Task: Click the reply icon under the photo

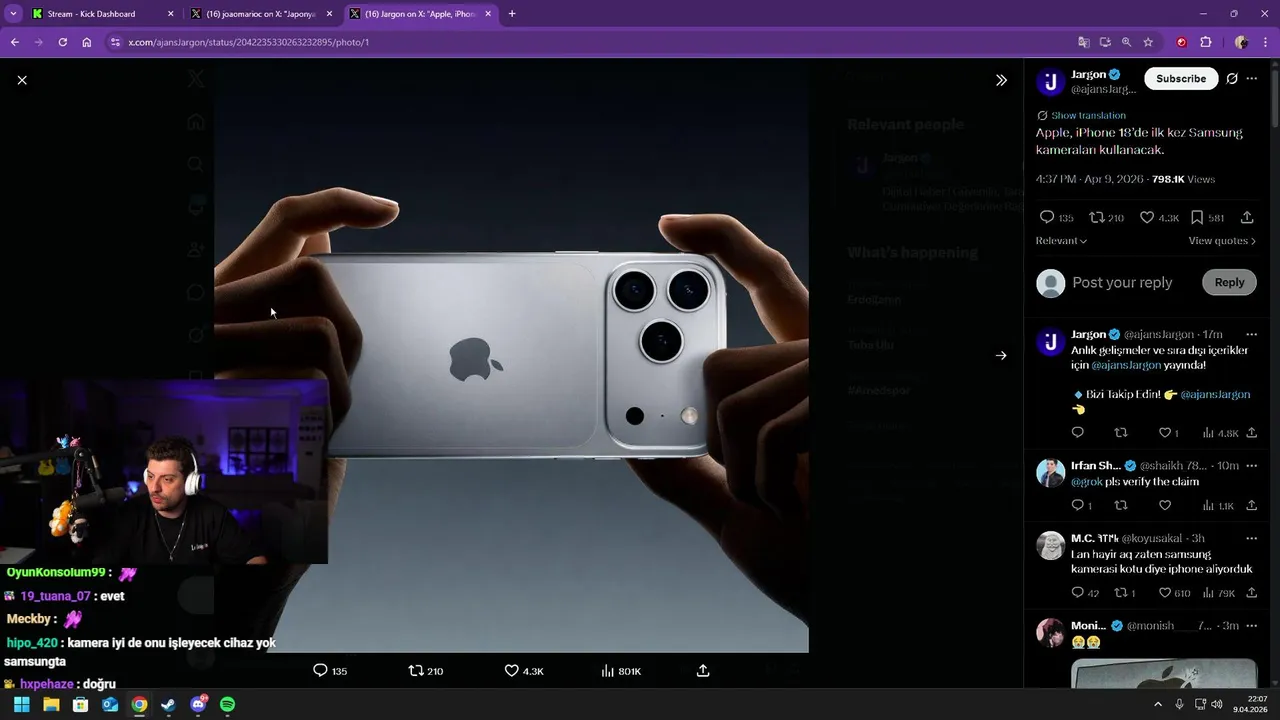Action: pos(320,670)
